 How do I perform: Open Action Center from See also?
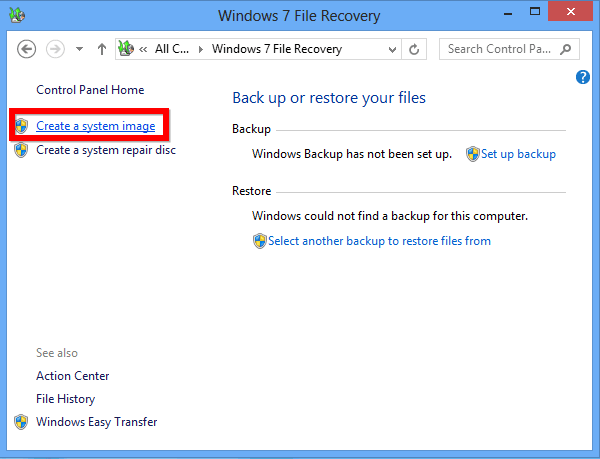point(72,376)
